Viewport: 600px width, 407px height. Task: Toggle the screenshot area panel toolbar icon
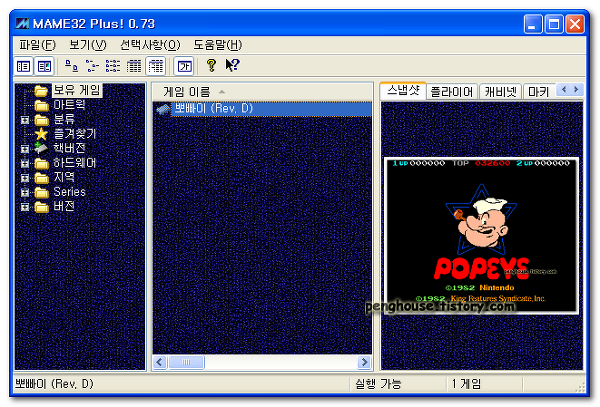44,67
